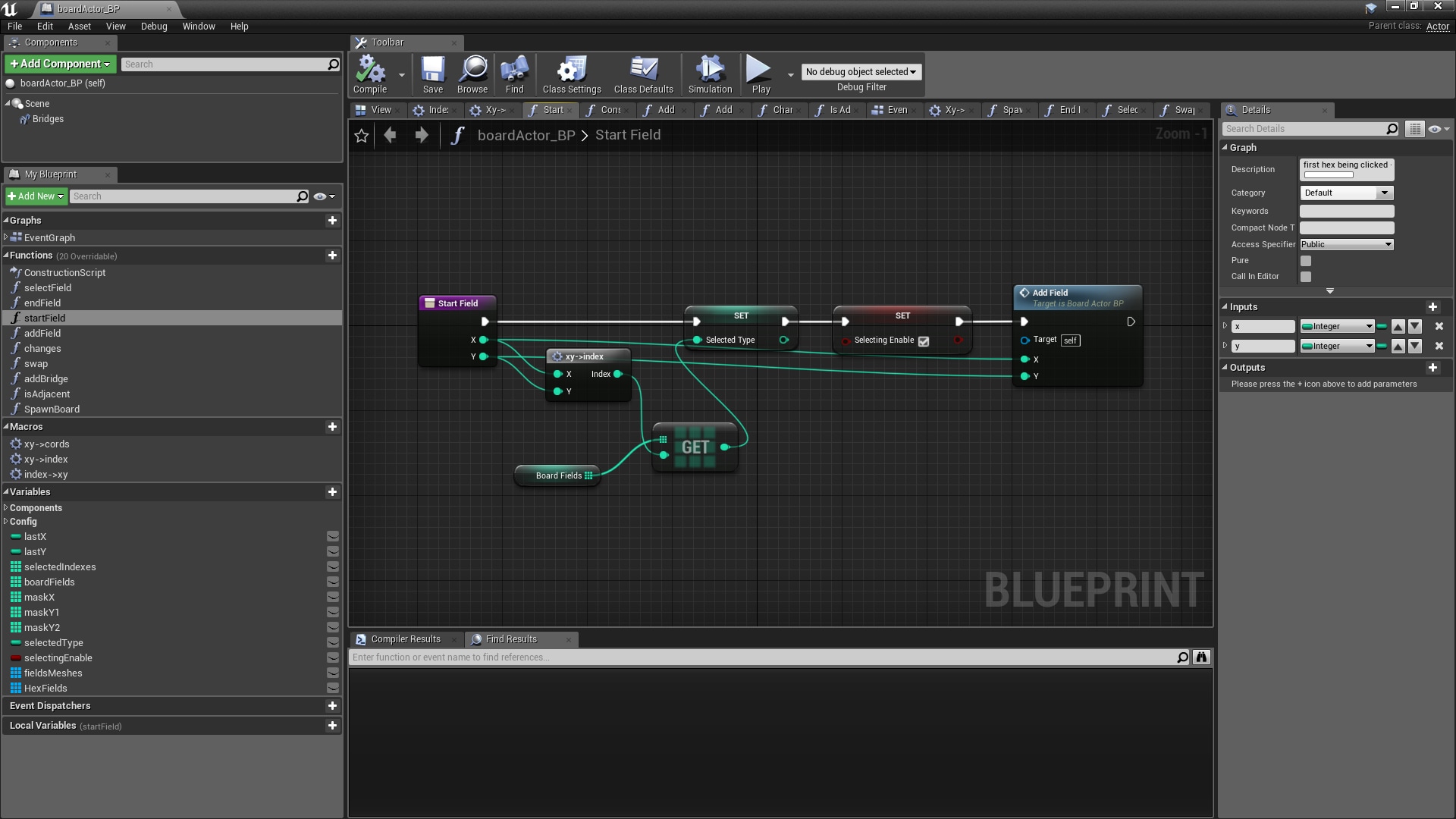
Task: Open Class Defaults
Action: (x=642, y=74)
